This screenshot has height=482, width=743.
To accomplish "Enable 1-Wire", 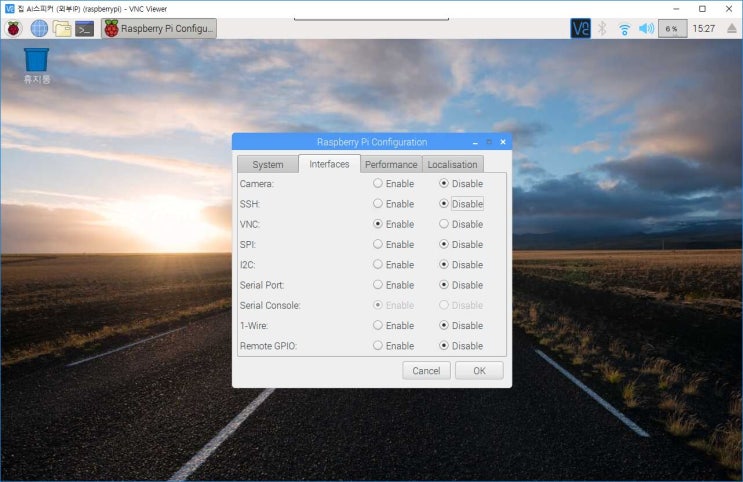I will coord(393,326).
